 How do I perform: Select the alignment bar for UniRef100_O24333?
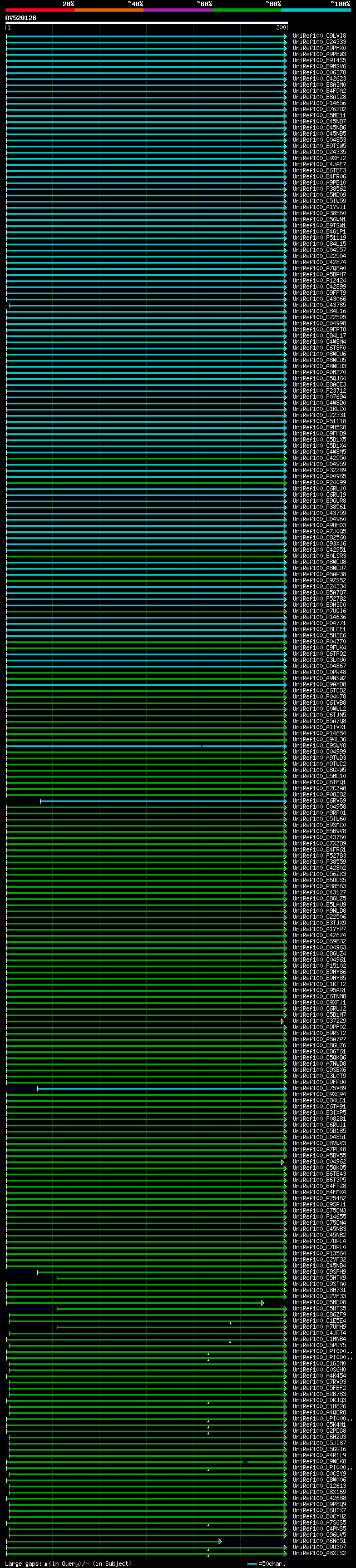pyautogui.click(x=146, y=42)
